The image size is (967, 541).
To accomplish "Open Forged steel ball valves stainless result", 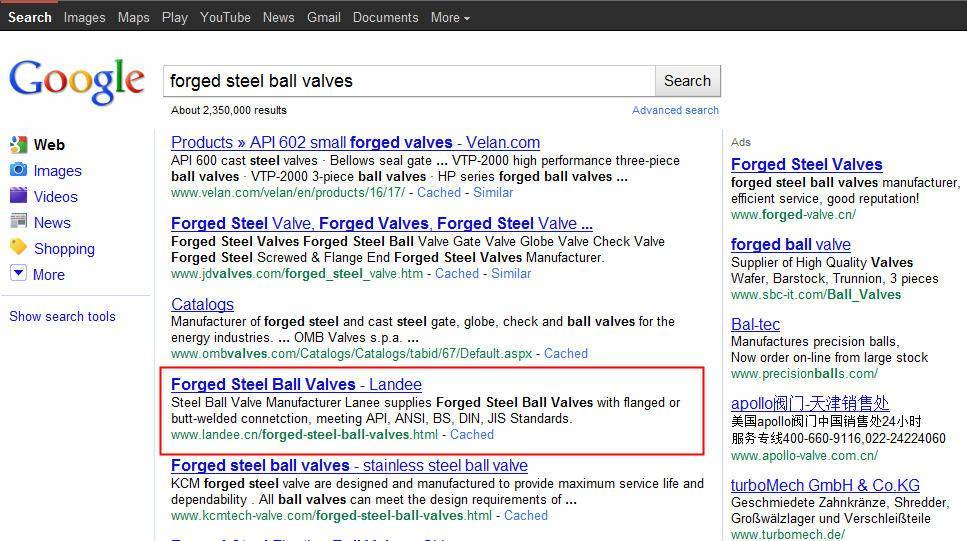I will click(x=349, y=465).
